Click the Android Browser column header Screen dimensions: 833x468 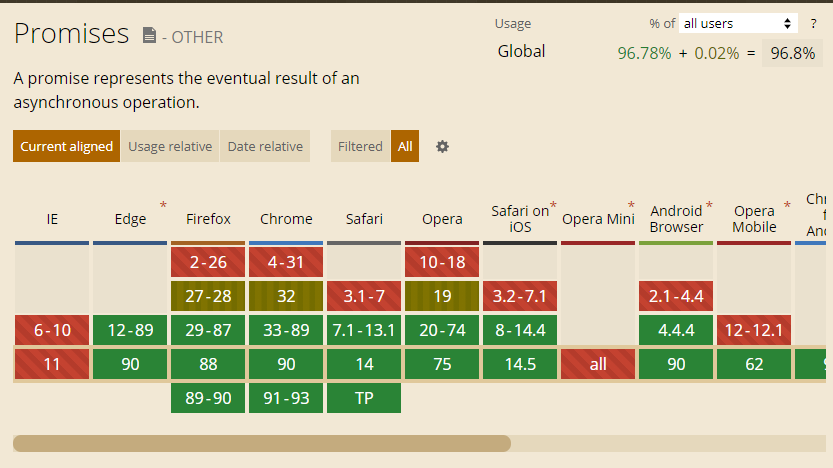coord(676,219)
